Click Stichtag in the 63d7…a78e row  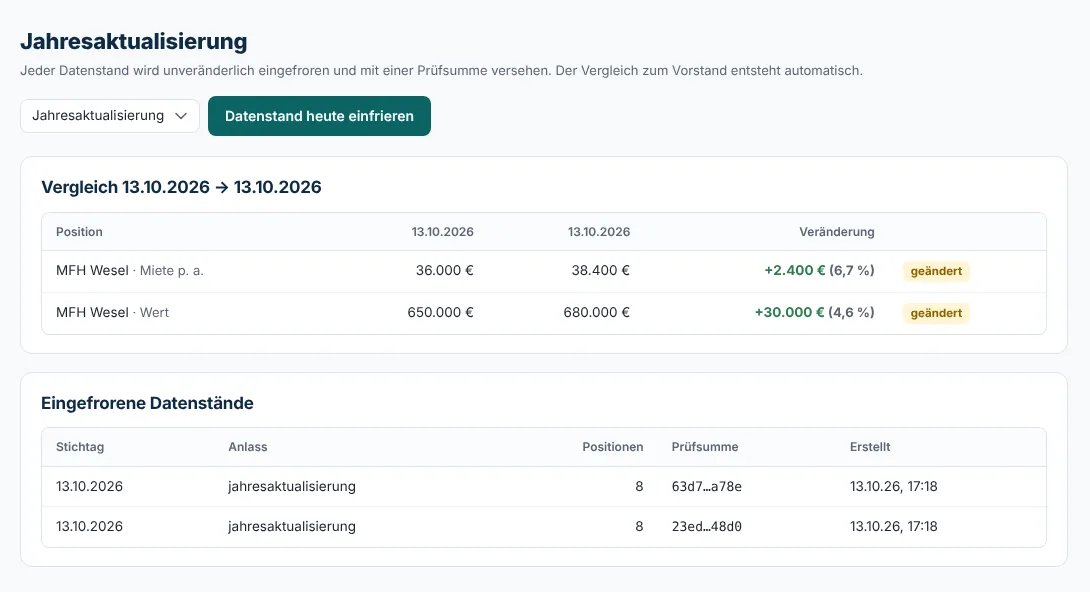90,486
